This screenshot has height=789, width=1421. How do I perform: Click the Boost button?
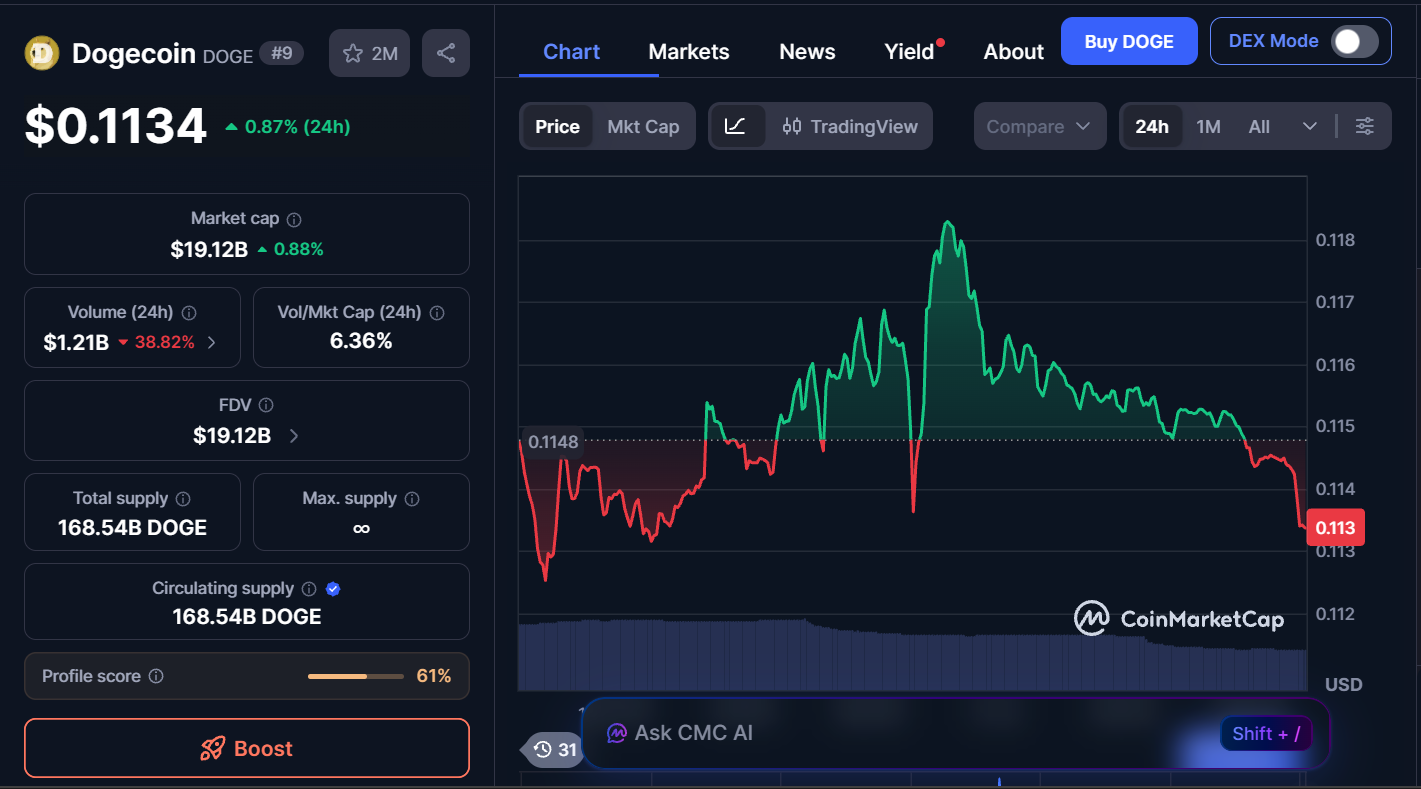246,748
